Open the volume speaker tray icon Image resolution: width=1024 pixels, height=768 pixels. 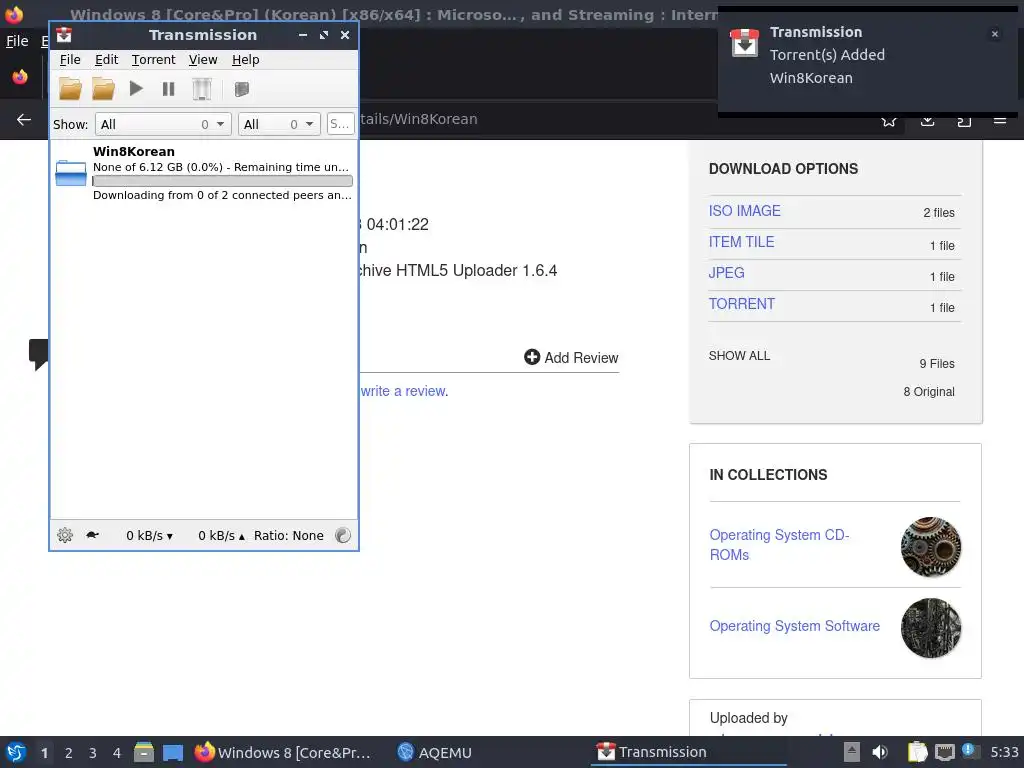tap(880, 752)
